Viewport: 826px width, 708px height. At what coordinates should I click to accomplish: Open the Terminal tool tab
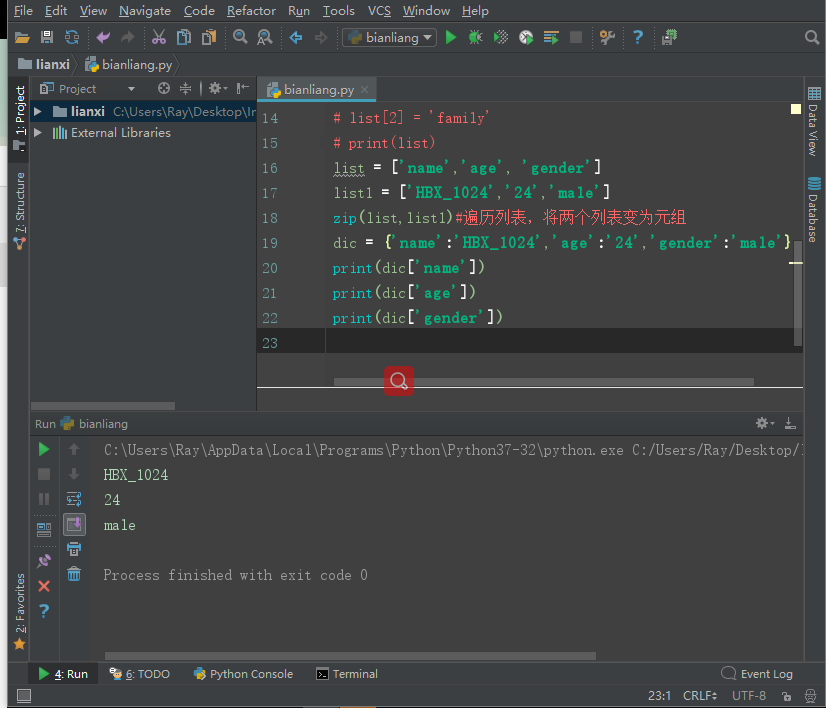point(347,674)
